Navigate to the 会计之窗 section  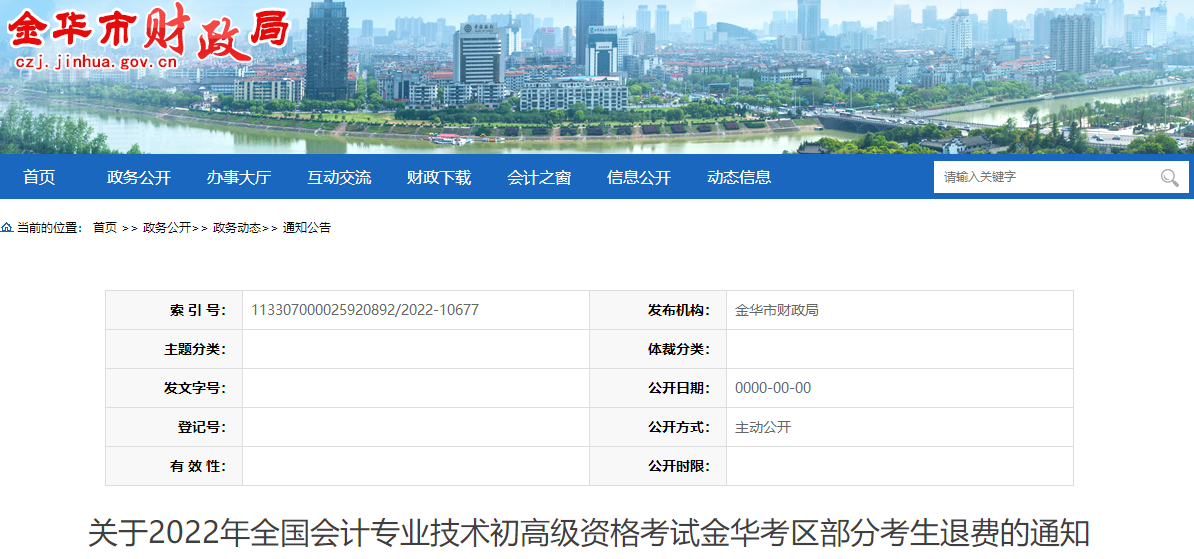click(539, 177)
